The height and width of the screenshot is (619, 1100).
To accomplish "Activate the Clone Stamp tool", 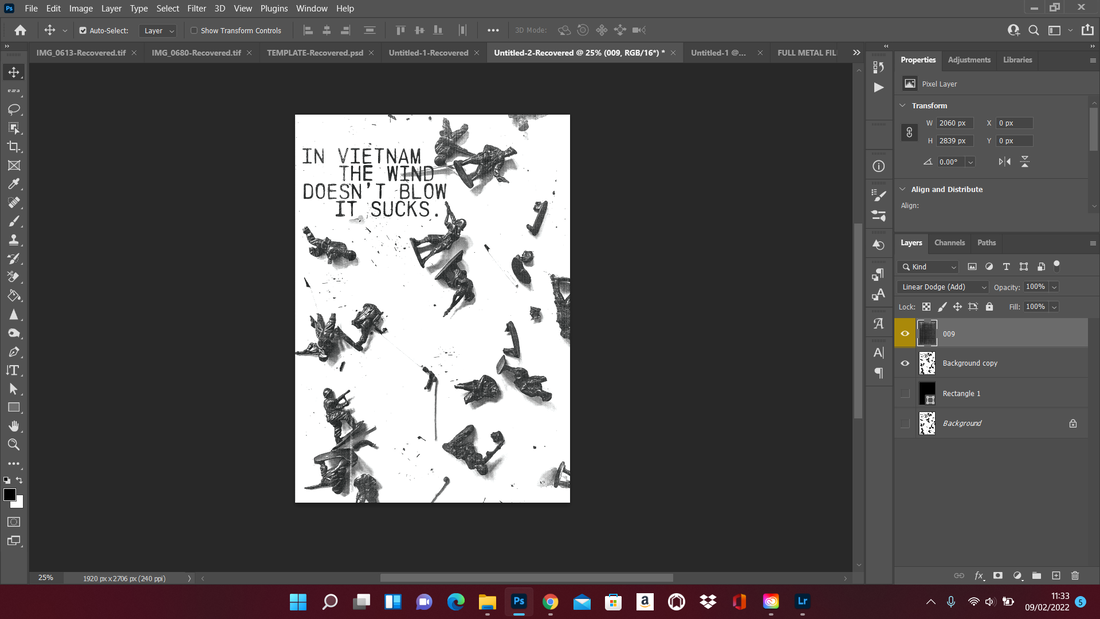I will 13,240.
